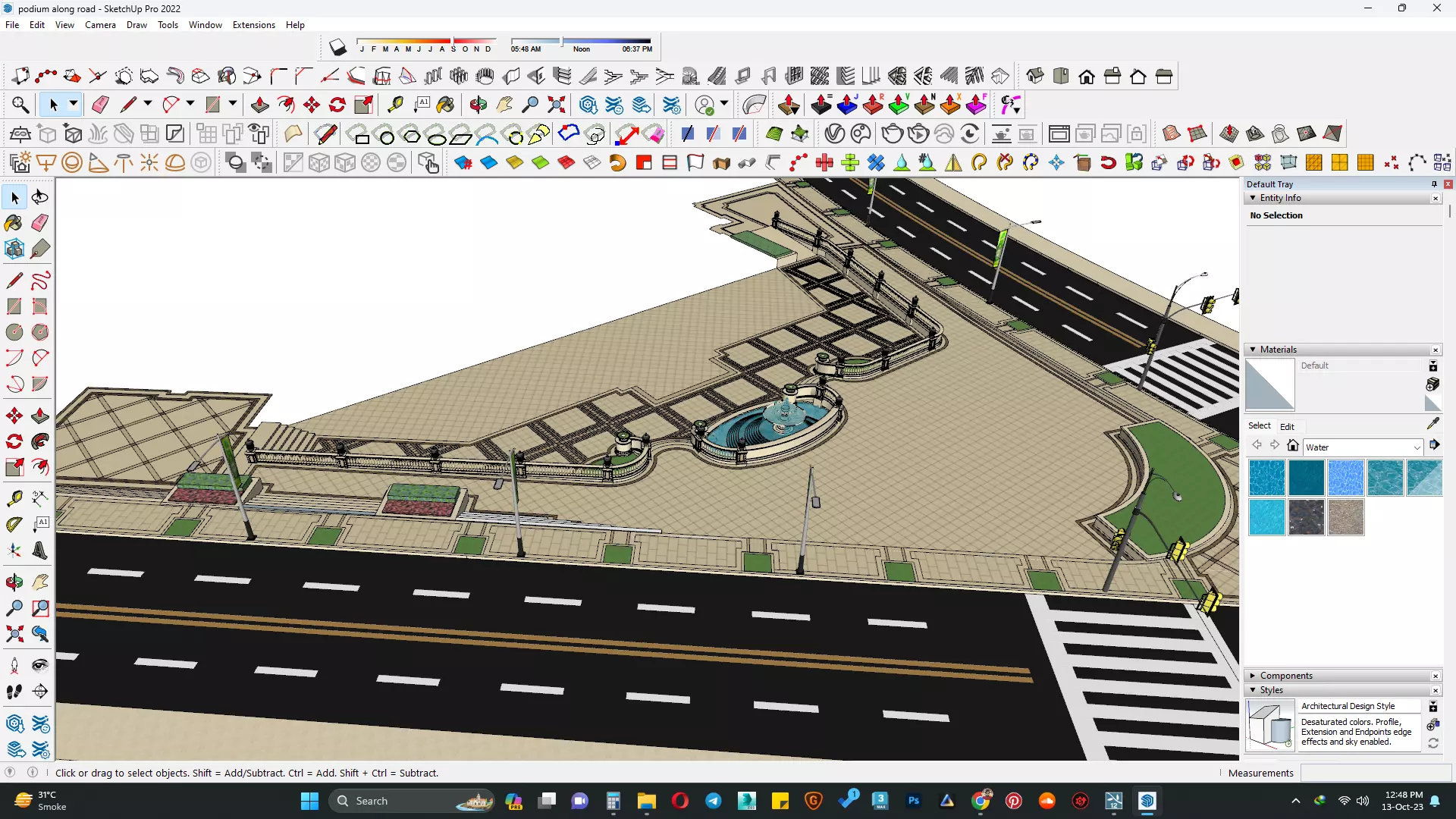Screen dimensions: 1456x819
Task: Select the Tape Measure tool
Action: click(14, 498)
